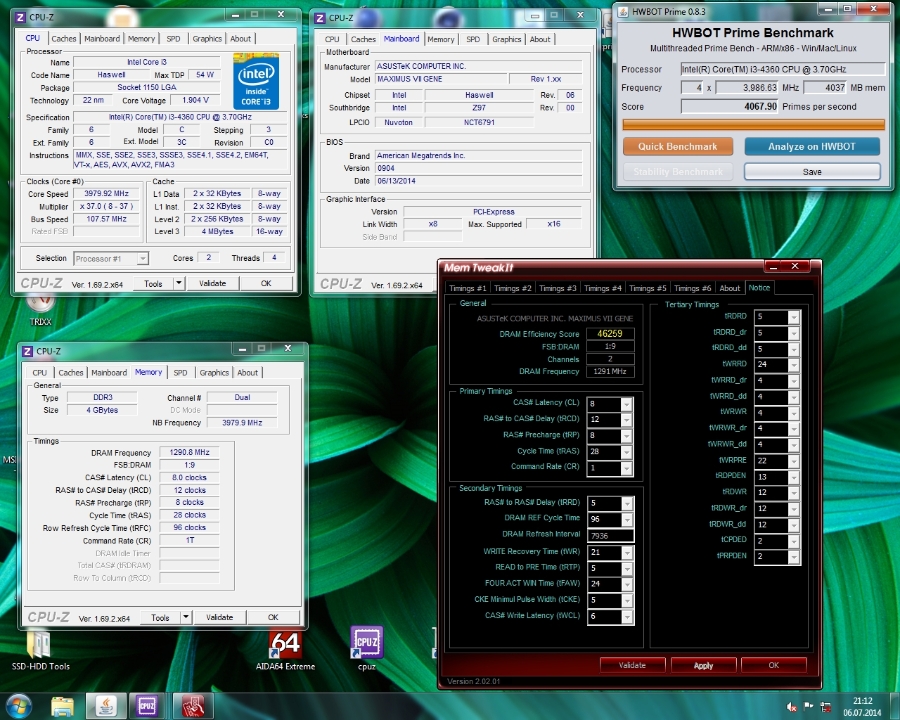Expand Cycle Time (tRAS) dropdown

[627, 452]
